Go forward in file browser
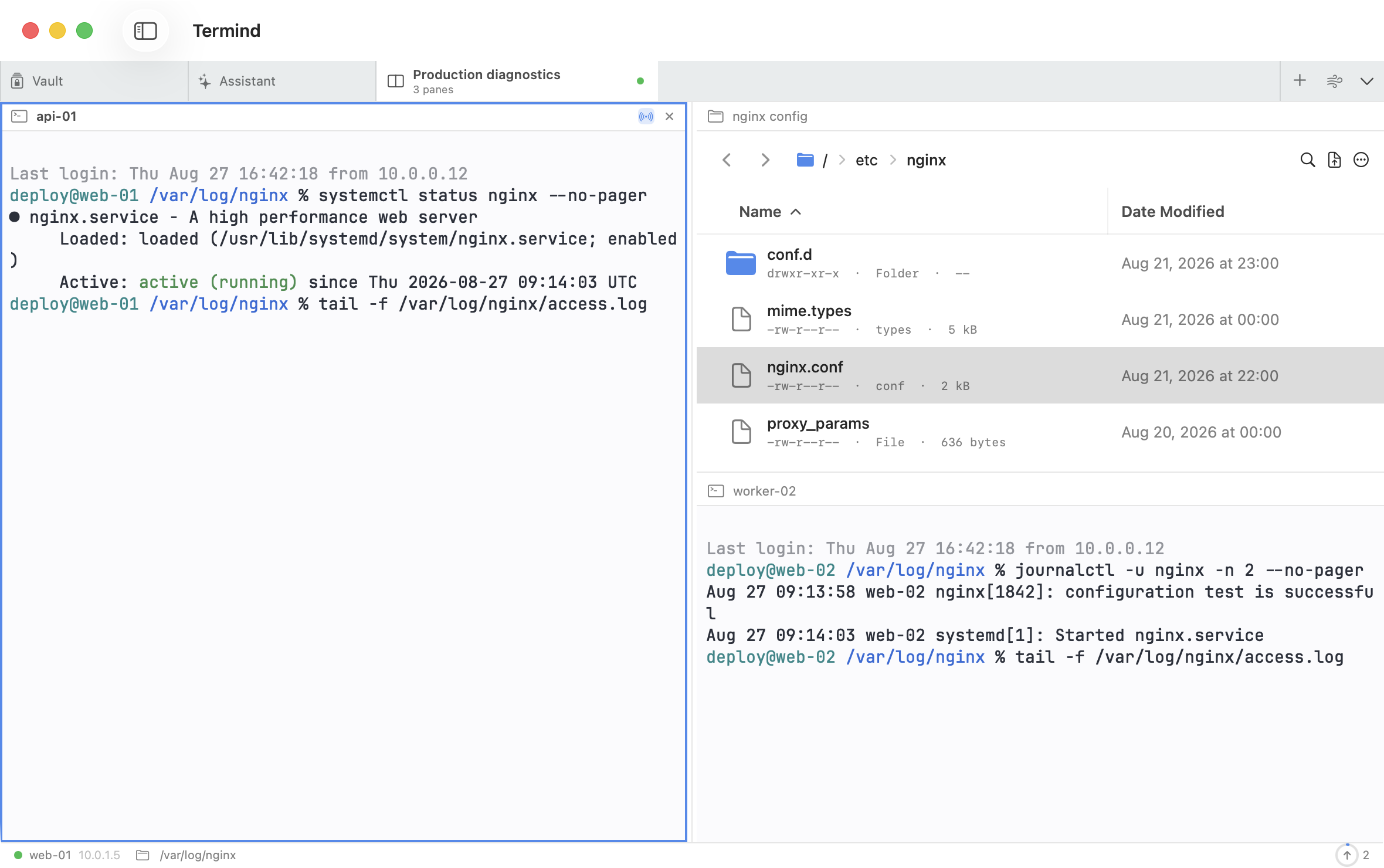 pyautogui.click(x=765, y=160)
